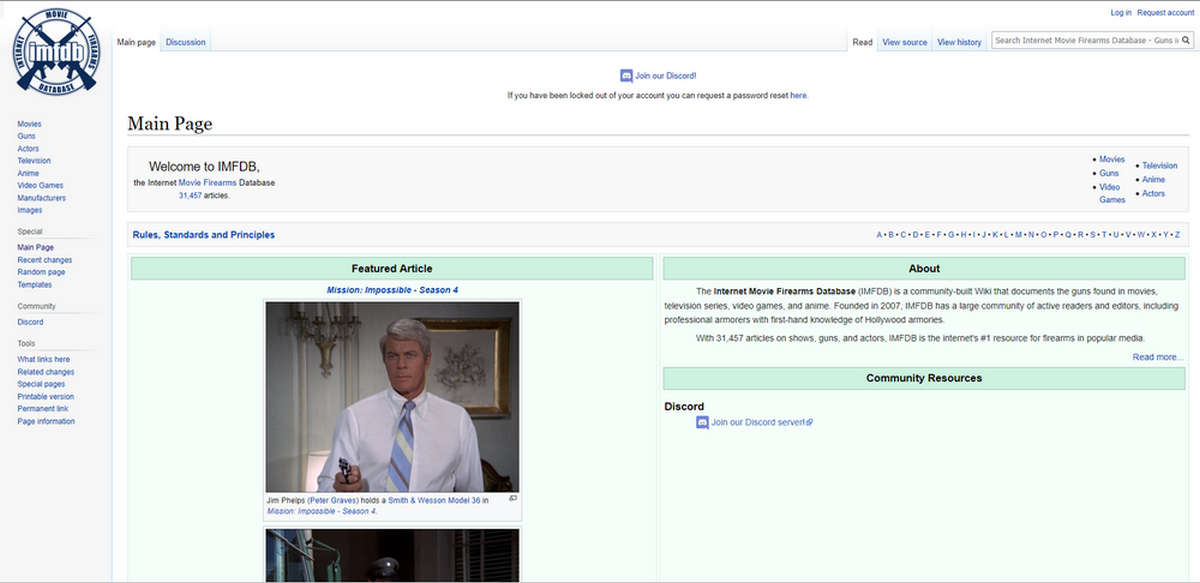Viewport: 1200px width, 583px height.
Task: Click the Discord icon in the top banner
Action: 626,76
